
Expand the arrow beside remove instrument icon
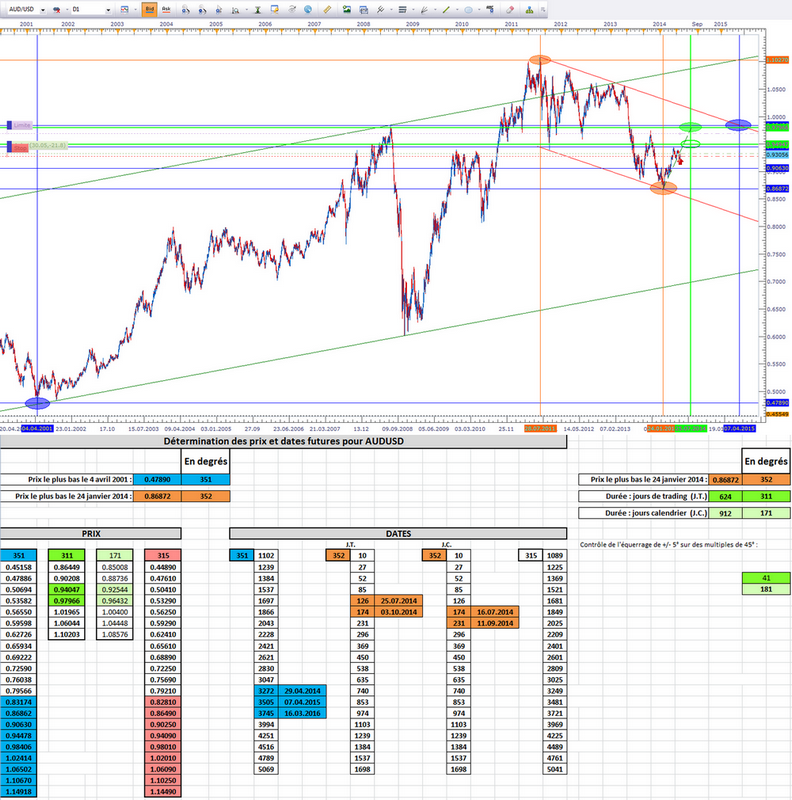pos(66,10)
